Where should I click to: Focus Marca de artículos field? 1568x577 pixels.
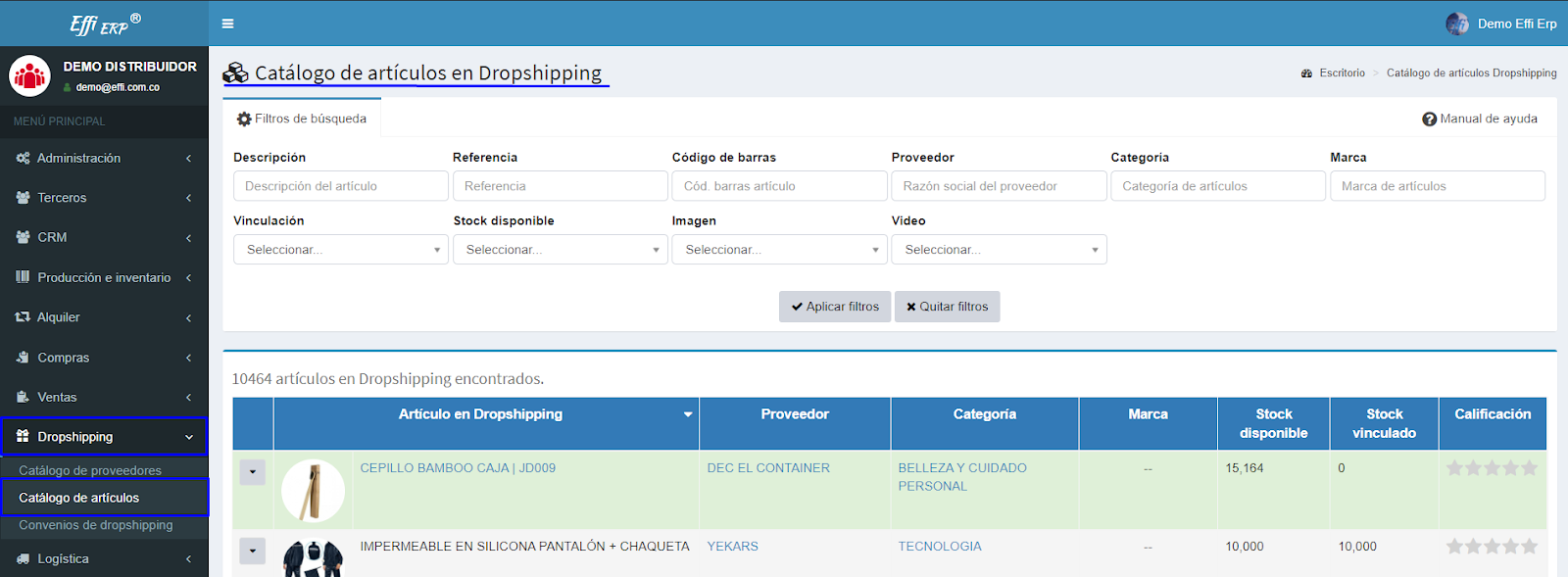[1438, 186]
